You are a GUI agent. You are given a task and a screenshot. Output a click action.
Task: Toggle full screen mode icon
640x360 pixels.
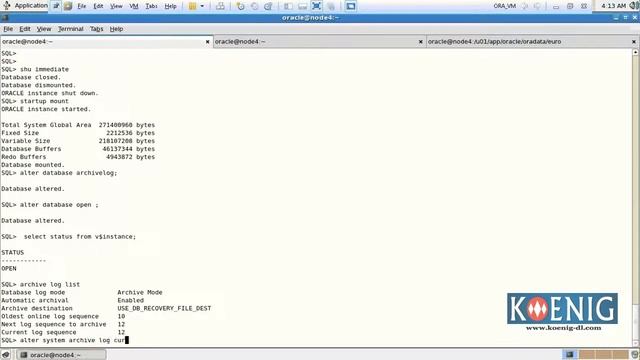point(316,6)
